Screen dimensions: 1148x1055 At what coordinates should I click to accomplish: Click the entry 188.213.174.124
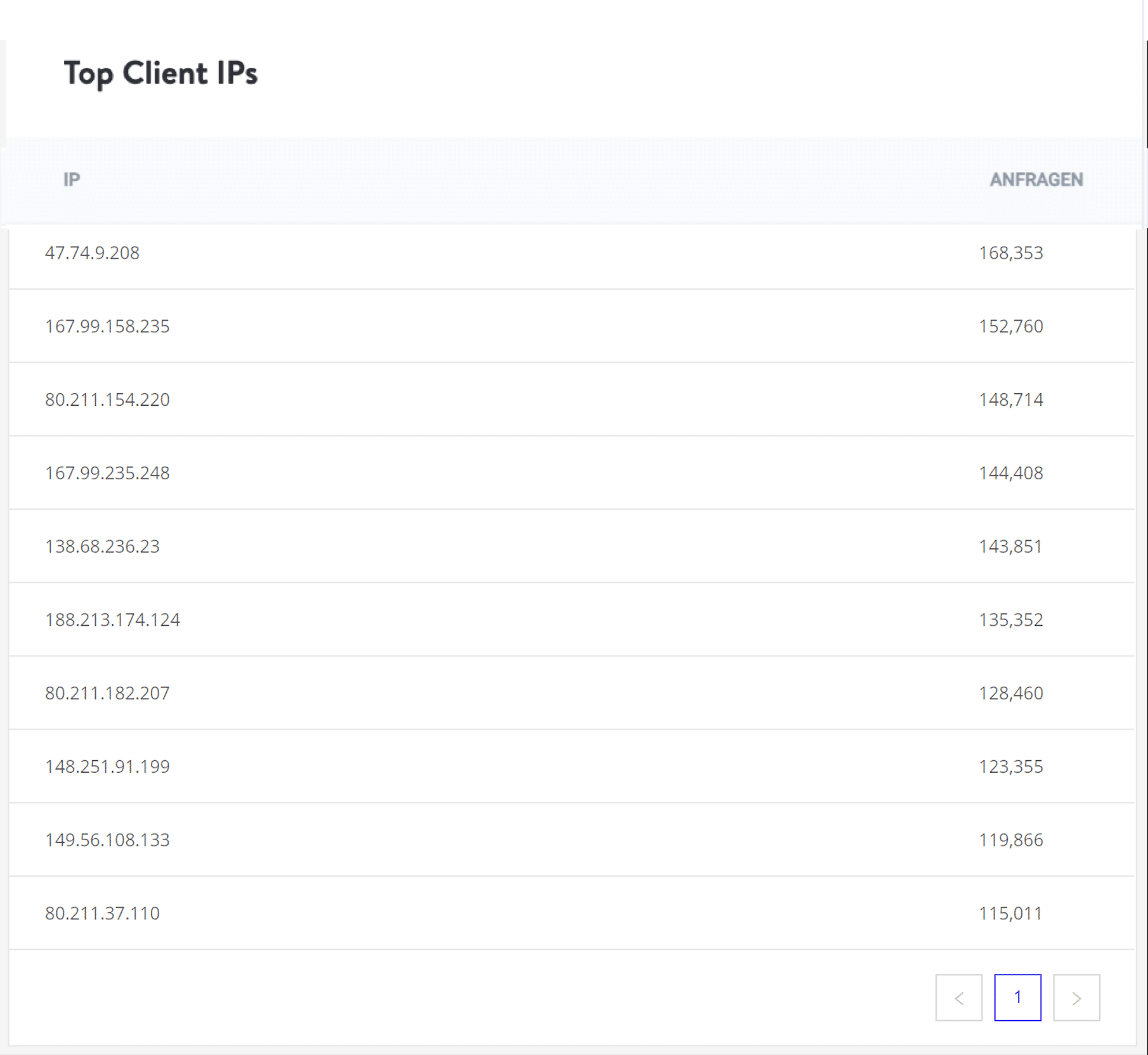(x=113, y=619)
